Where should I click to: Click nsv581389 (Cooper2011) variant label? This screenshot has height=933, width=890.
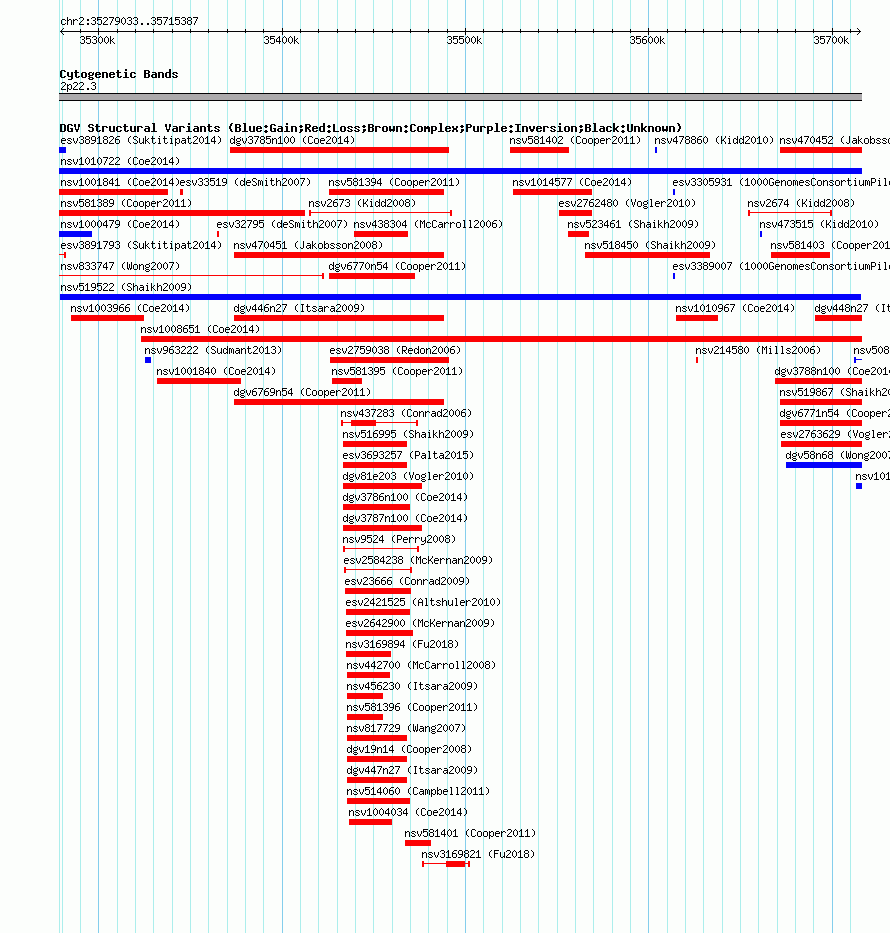click(x=126, y=203)
